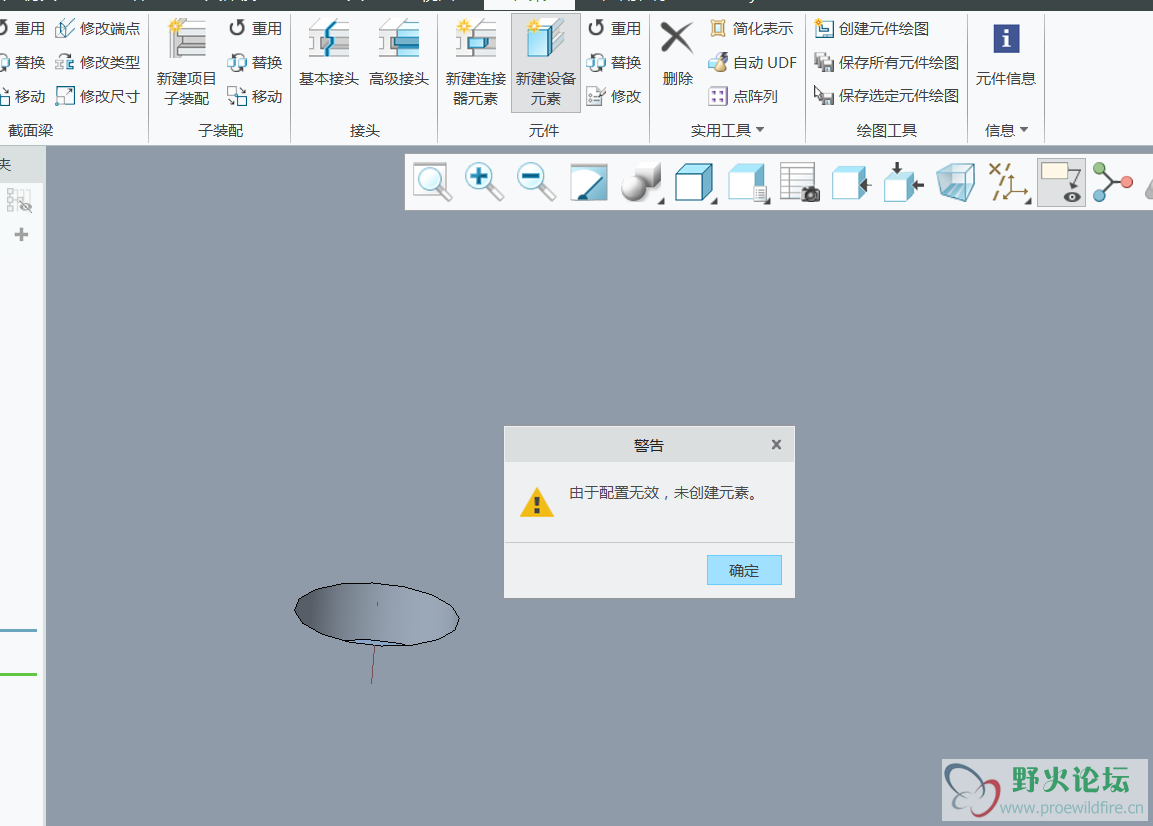Click the repaint screen icon
The height and width of the screenshot is (826, 1153).
[589, 182]
